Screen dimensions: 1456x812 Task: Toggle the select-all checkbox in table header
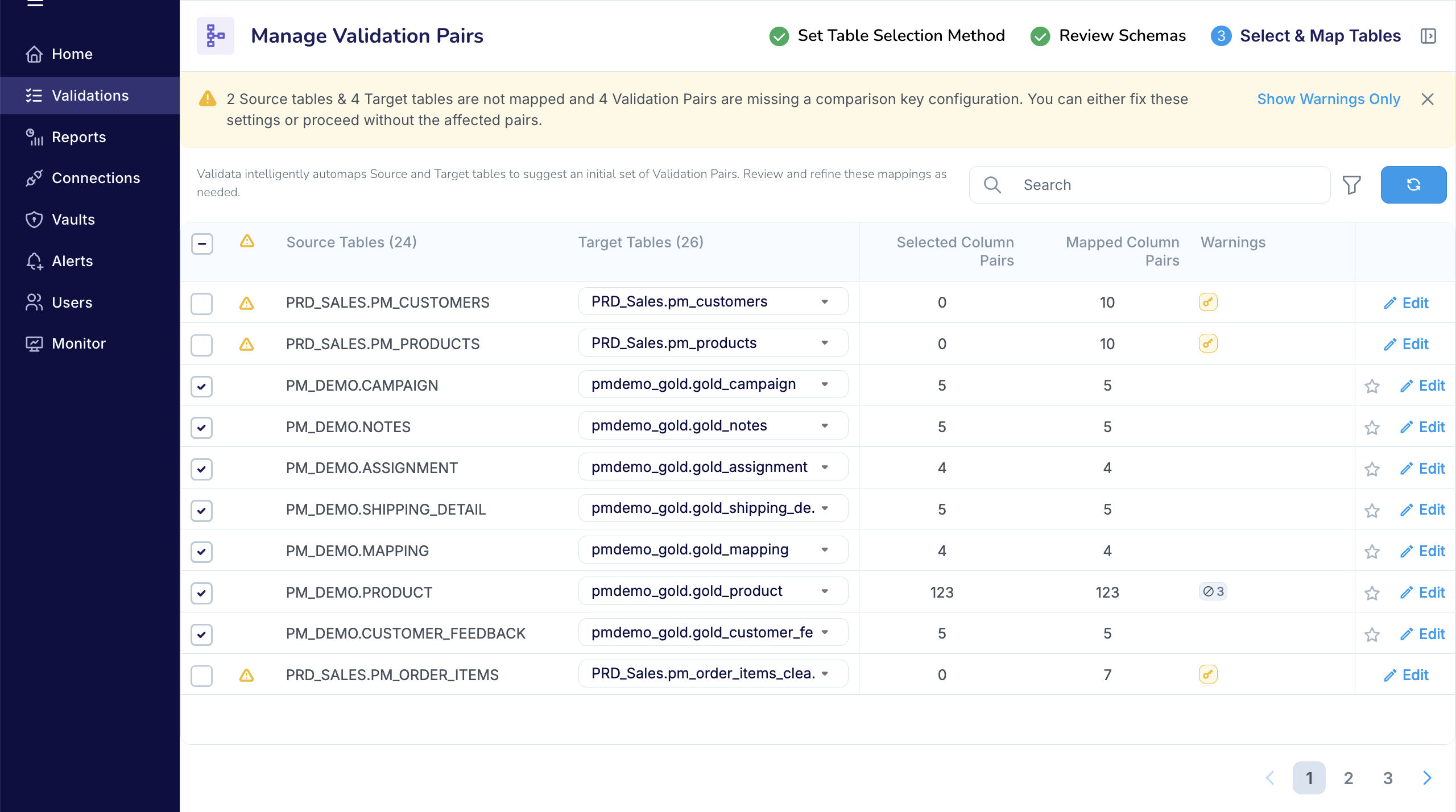pos(201,243)
